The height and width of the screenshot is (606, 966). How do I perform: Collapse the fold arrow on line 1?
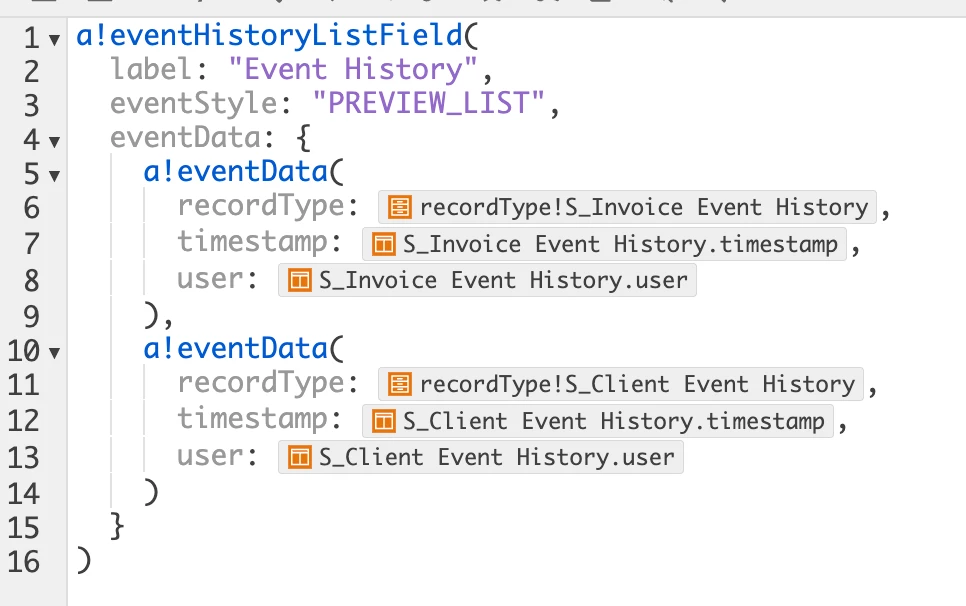coord(54,40)
